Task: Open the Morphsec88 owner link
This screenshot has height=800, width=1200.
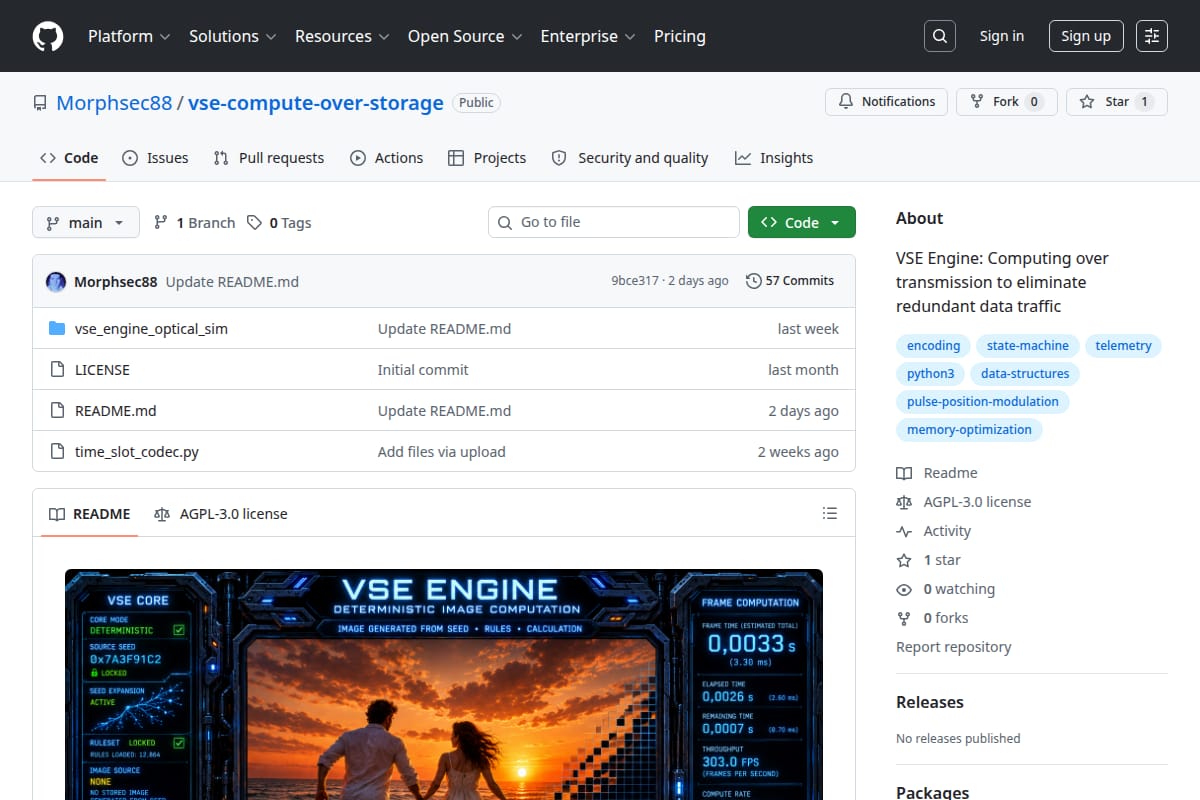Action: [114, 102]
